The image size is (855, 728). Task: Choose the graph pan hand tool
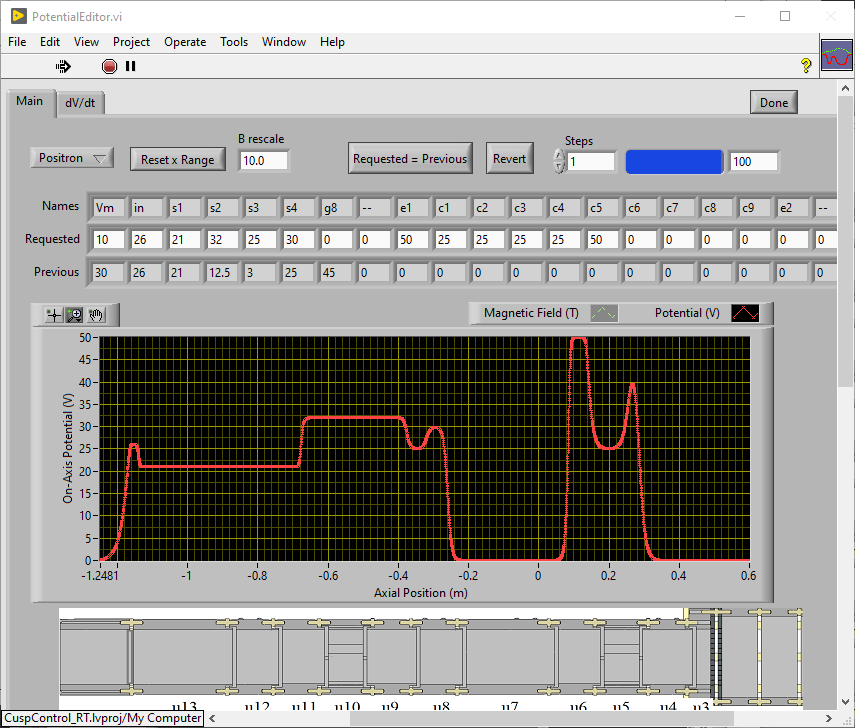point(97,314)
